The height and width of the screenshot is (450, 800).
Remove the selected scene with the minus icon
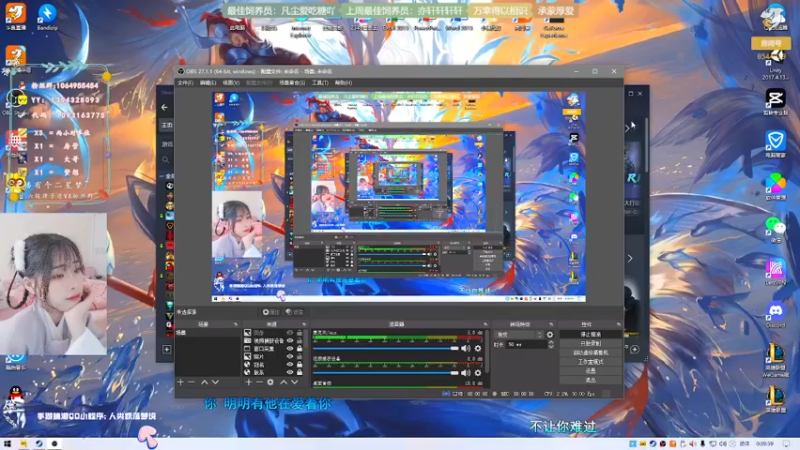point(191,382)
